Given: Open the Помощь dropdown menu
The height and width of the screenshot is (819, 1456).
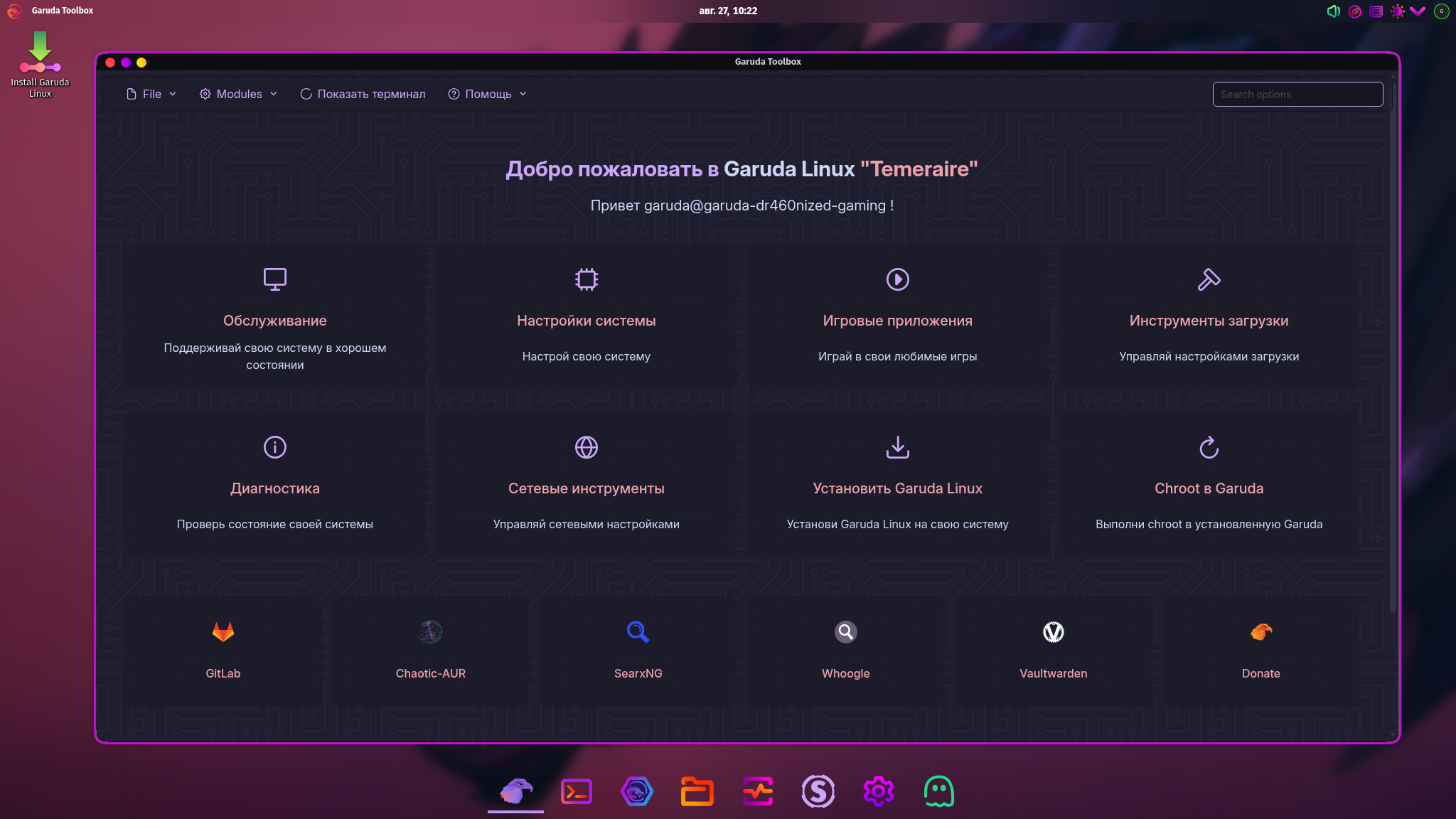Looking at the screenshot, I should point(487,94).
